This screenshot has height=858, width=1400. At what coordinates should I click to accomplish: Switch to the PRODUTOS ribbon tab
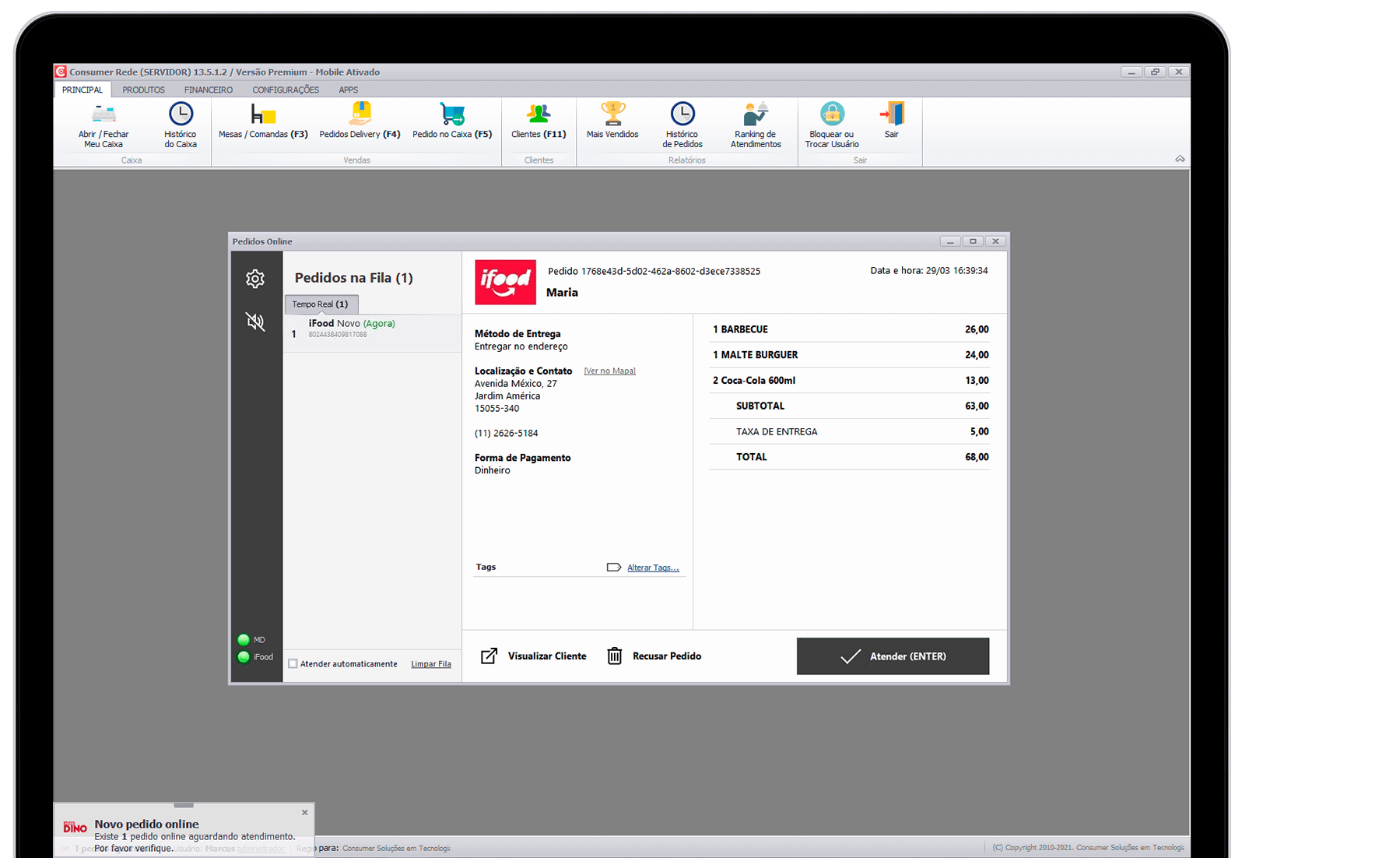[x=143, y=90]
